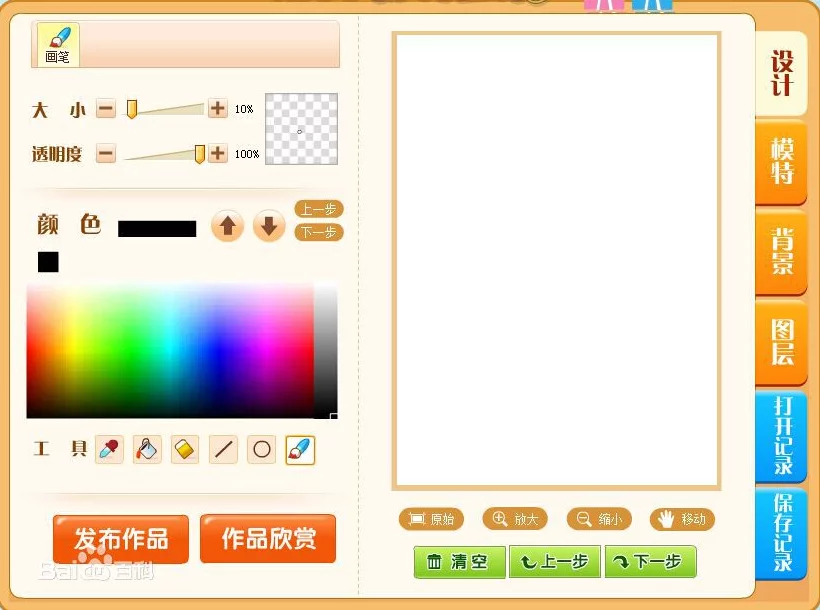Click the green 清空 clear canvas button
The height and width of the screenshot is (610, 820).
point(460,562)
